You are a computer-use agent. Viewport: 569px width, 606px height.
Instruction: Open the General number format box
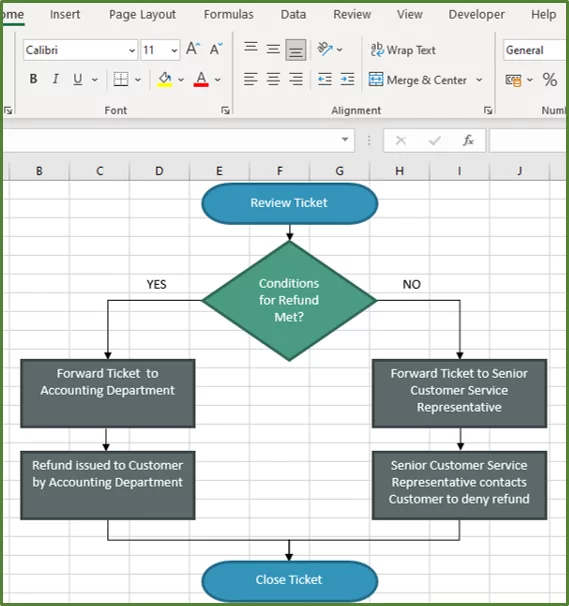coord(535,50)
